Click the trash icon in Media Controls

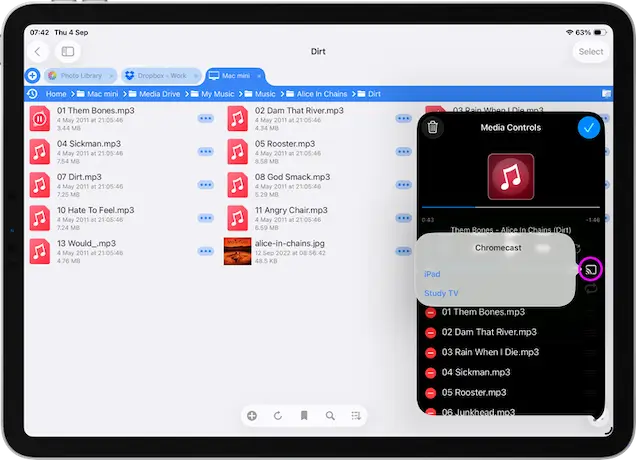[x=432, y=127]
